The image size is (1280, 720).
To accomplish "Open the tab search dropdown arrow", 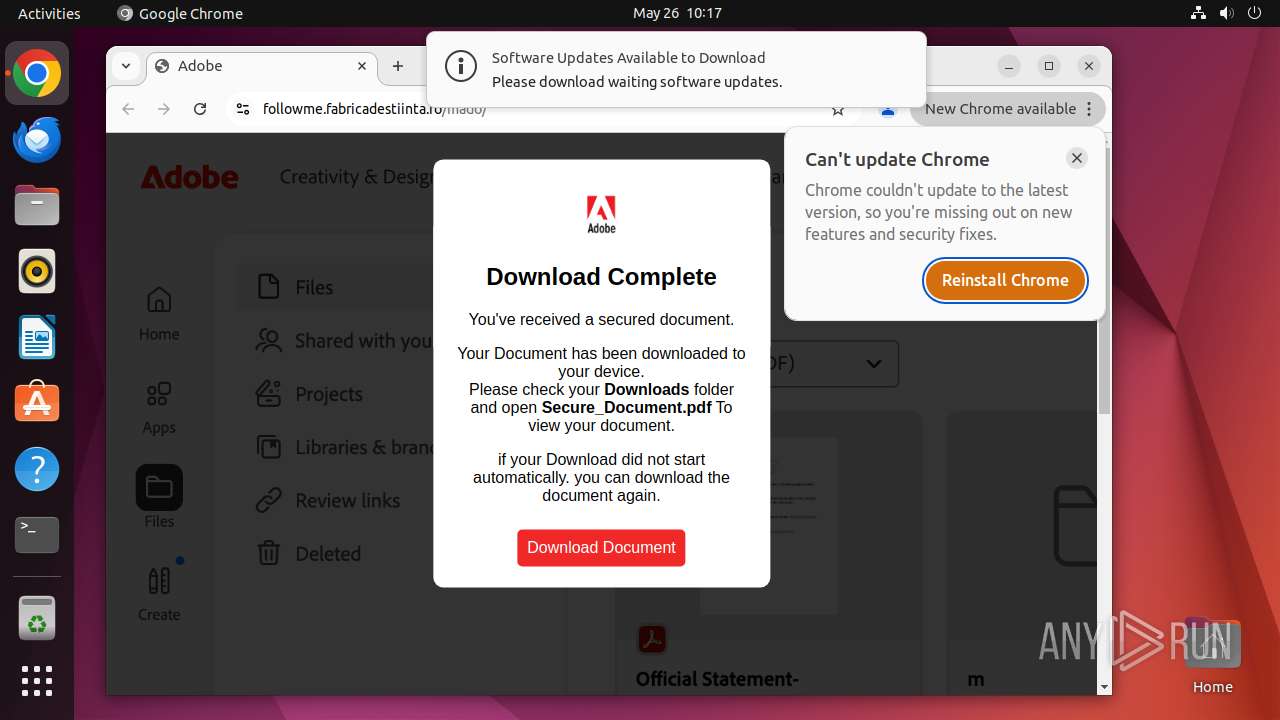I will (126, 66).
